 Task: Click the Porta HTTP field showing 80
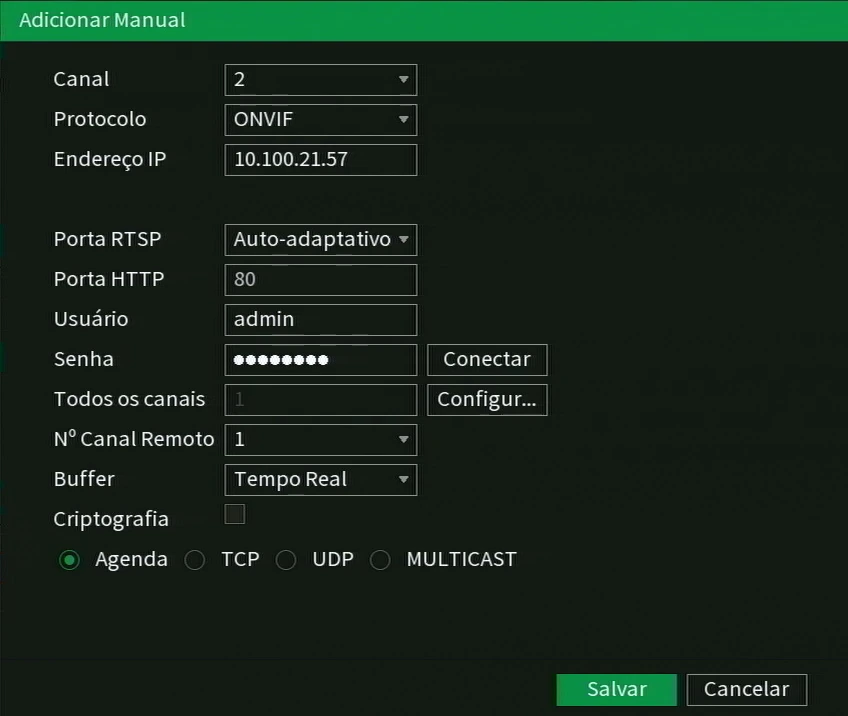[x=321, y=280]
